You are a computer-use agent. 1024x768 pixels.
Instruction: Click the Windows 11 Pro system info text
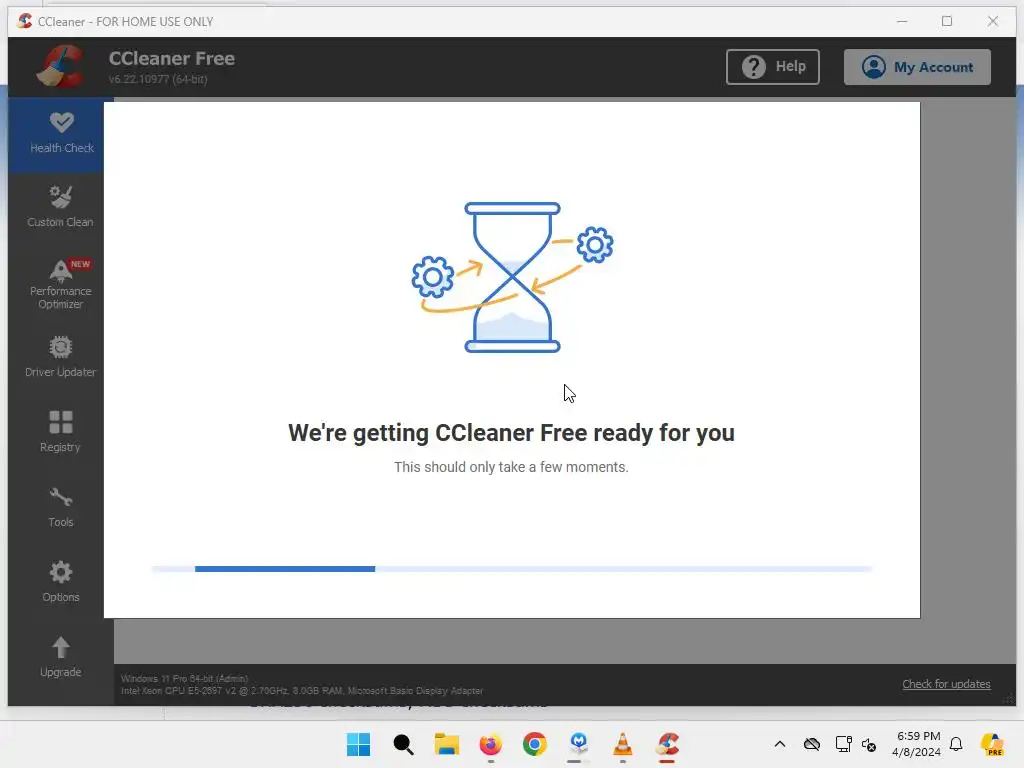point(184,679)
